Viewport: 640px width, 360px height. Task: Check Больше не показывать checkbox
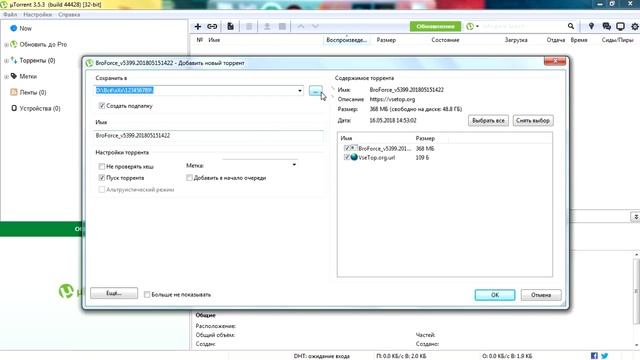coord(147,294)
